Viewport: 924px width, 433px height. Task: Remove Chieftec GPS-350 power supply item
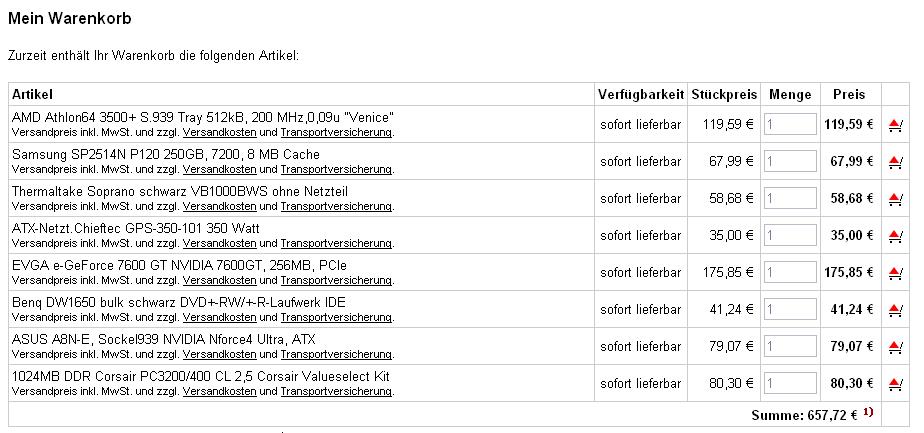pyautogui.click(x=895, y=236)
